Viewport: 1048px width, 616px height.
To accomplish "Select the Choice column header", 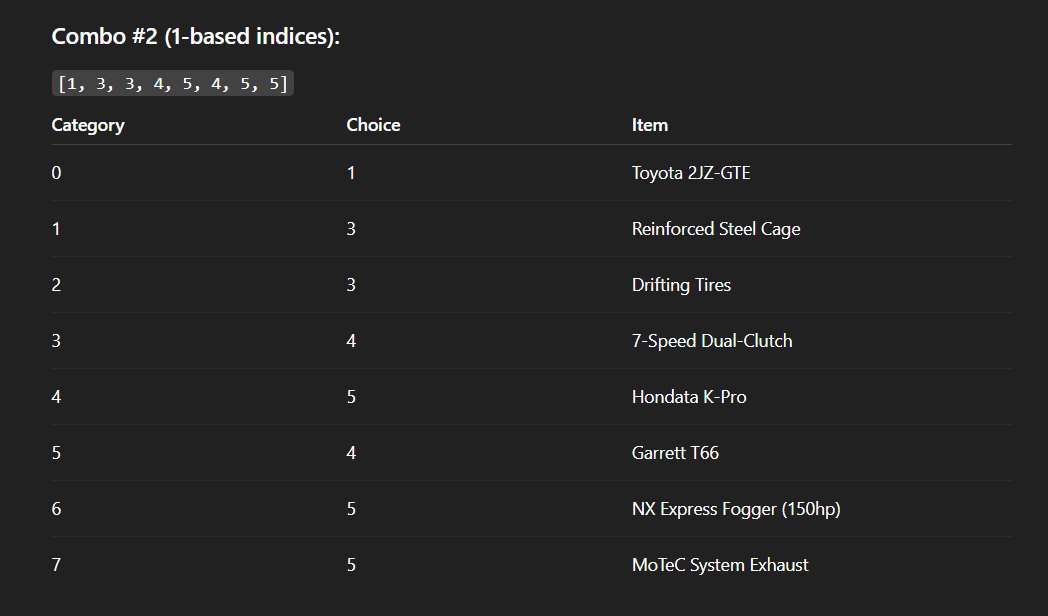I will tap(373, 125).
